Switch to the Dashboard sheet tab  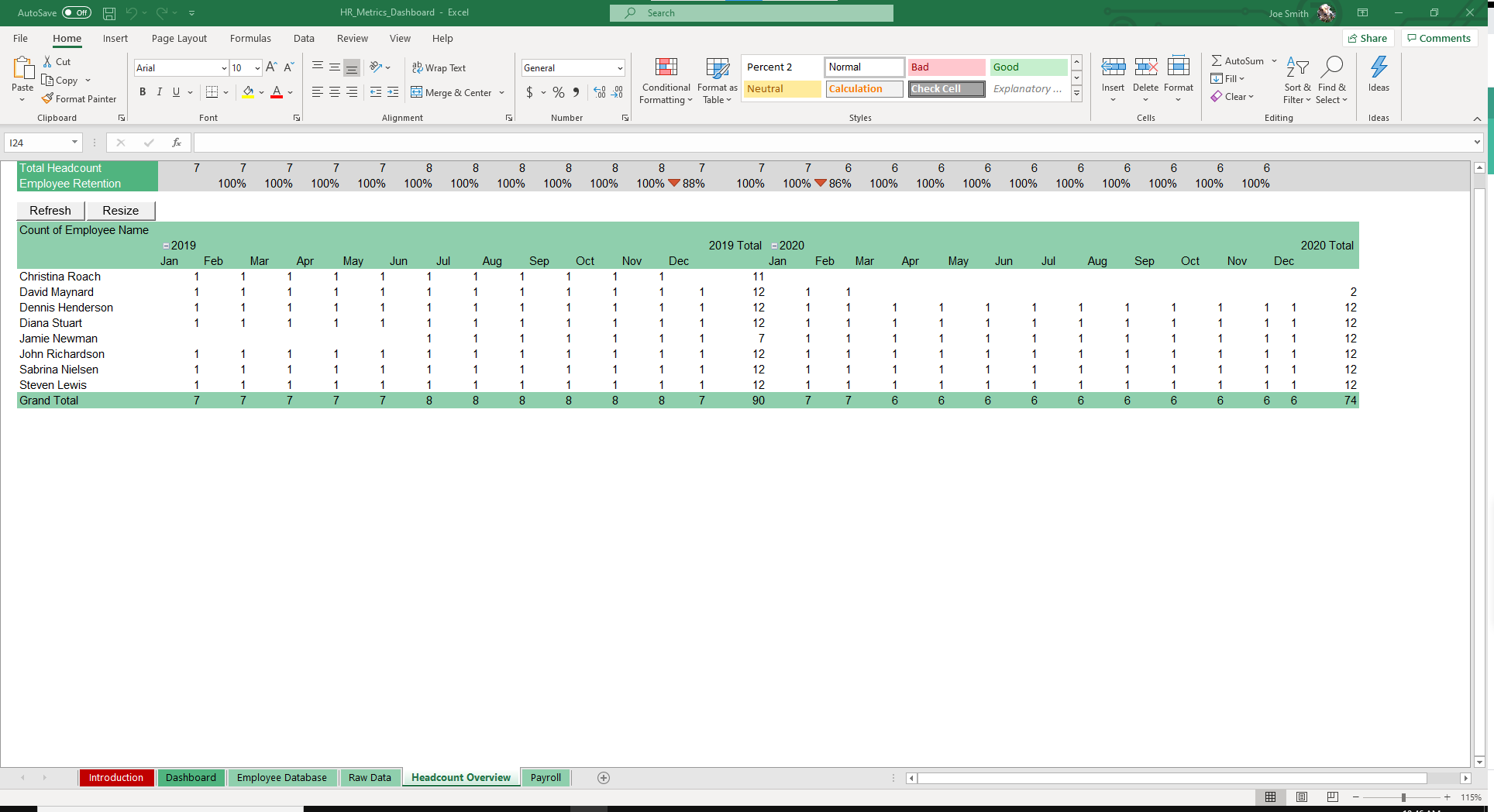click(191, 778)
